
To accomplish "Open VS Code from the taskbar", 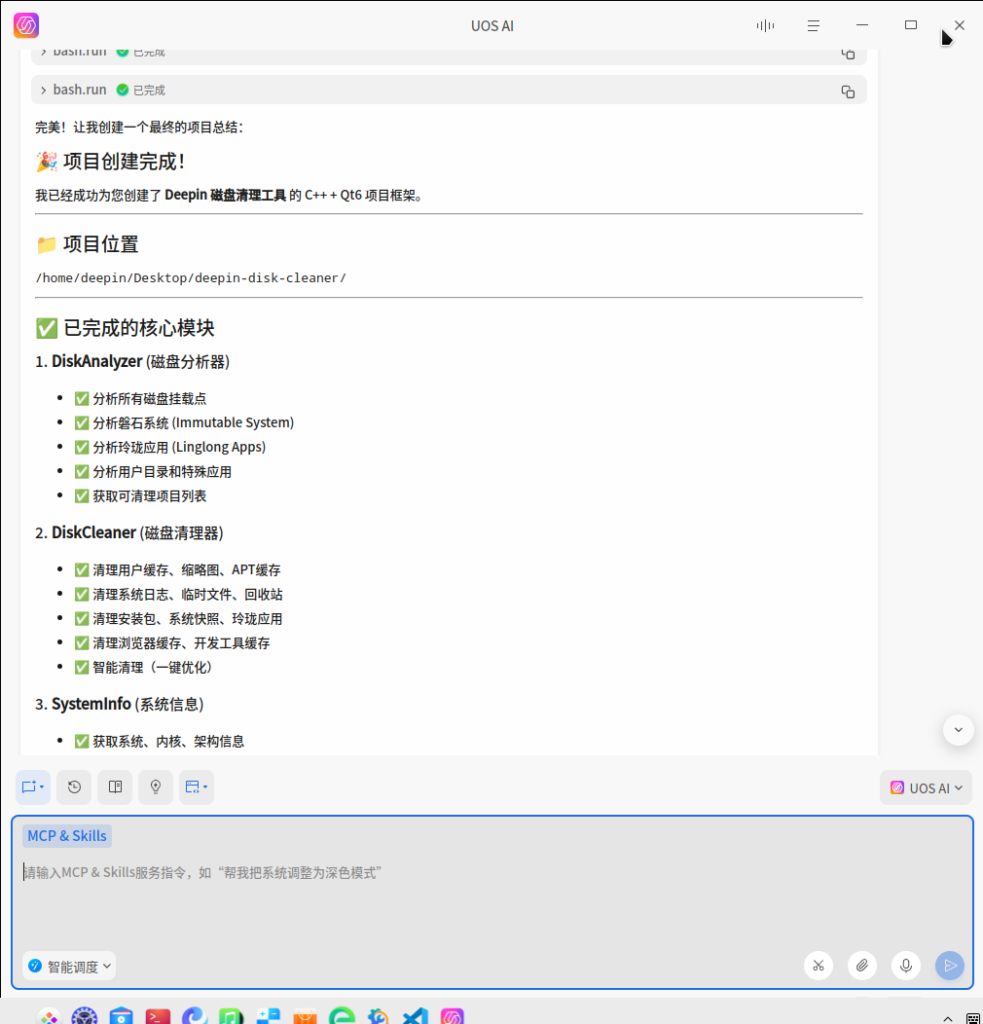I will (415, 1015).
